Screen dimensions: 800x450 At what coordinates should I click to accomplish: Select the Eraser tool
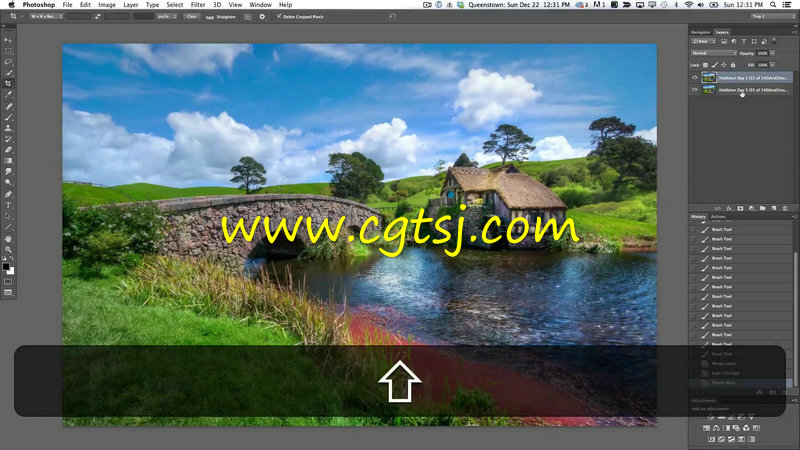[8, 149]
